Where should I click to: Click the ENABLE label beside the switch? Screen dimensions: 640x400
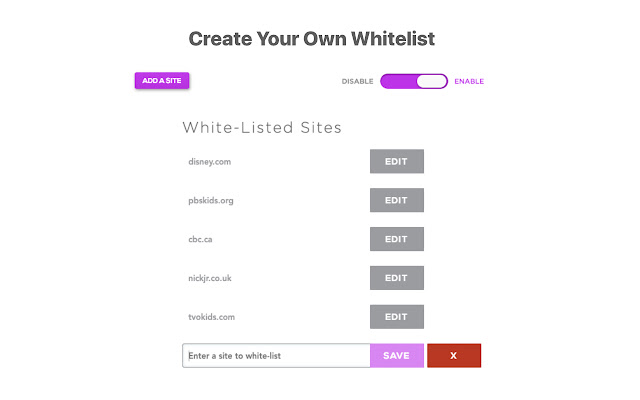point(469,81)
